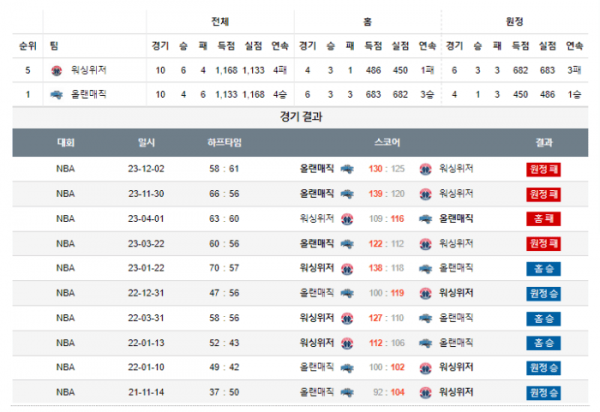Click the 130 : 125 score
Screen dimensions: 600x412
pos(386,169)
